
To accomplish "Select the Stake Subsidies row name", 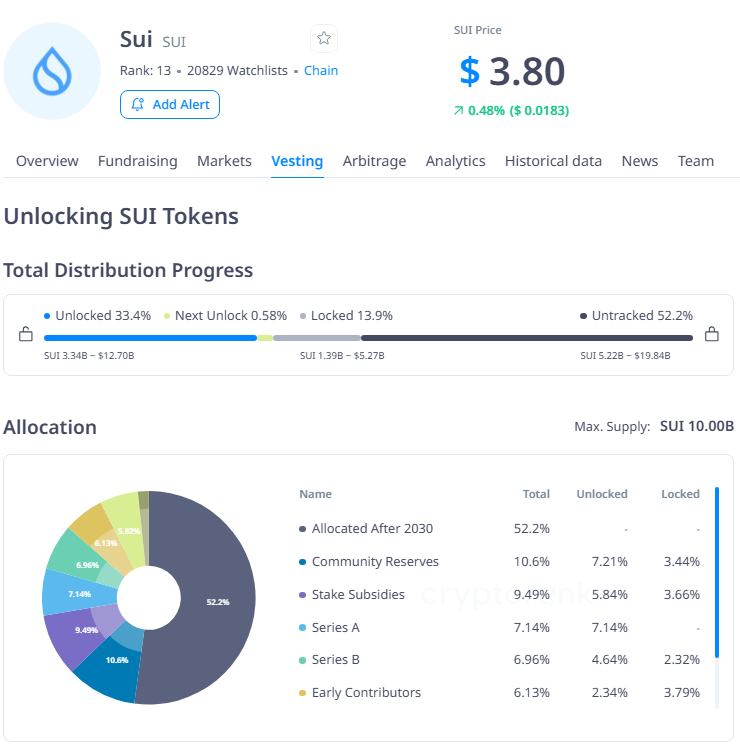I will tap(358, 595).
